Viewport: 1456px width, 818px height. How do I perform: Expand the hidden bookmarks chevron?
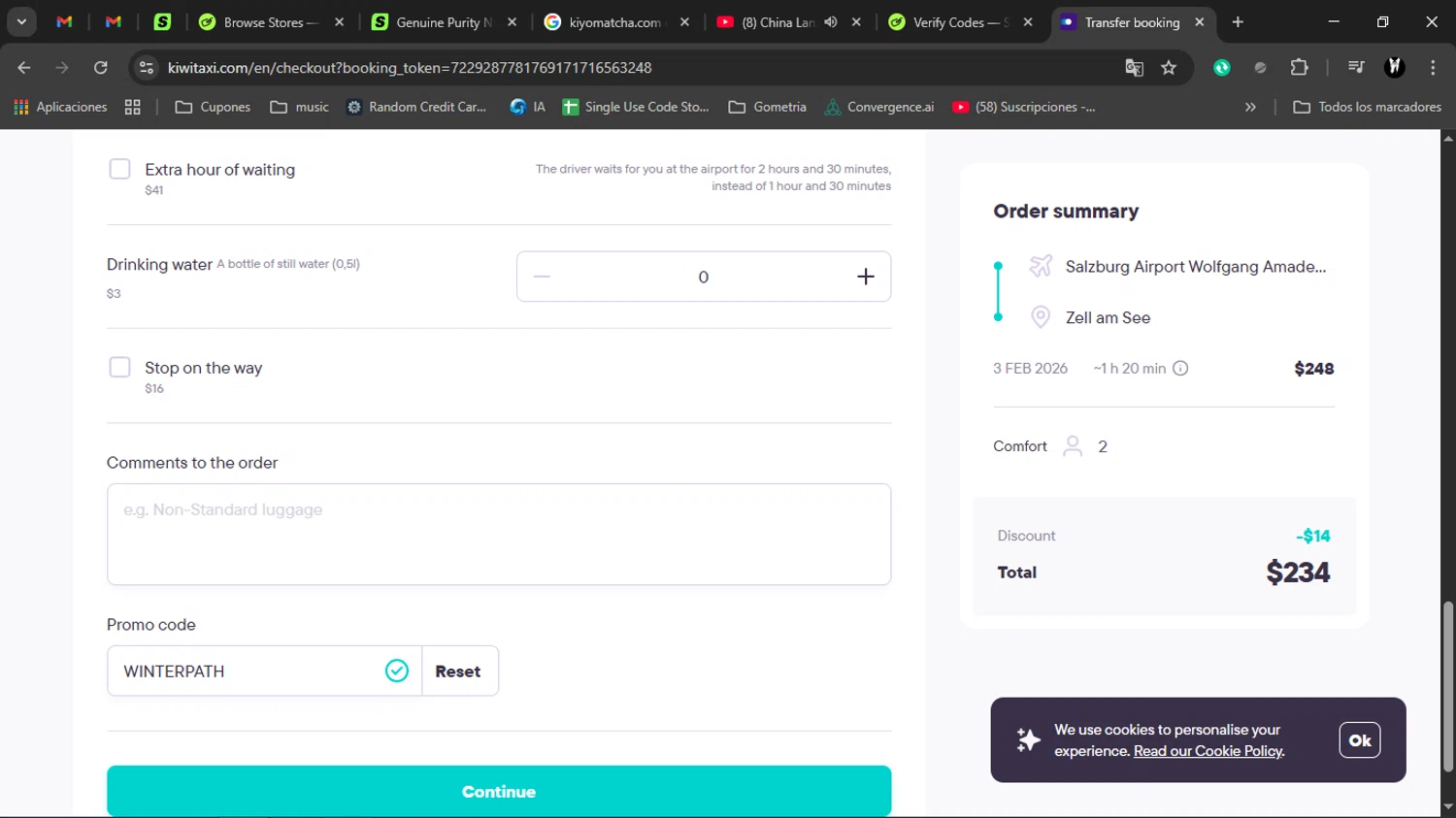pyautogui.click(x=1250, y=107)
